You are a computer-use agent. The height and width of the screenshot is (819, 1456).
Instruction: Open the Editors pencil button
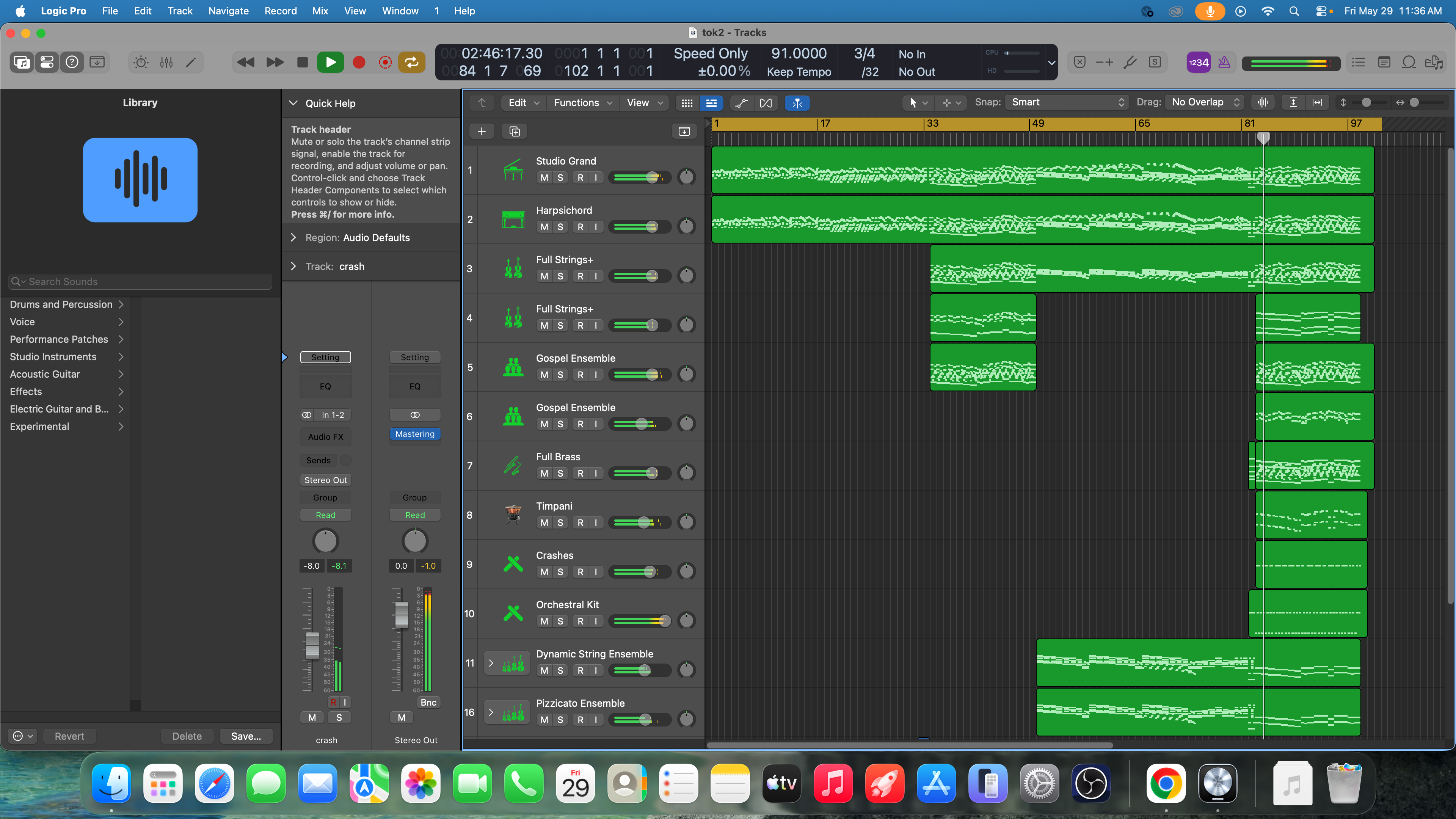pos(191,62)
